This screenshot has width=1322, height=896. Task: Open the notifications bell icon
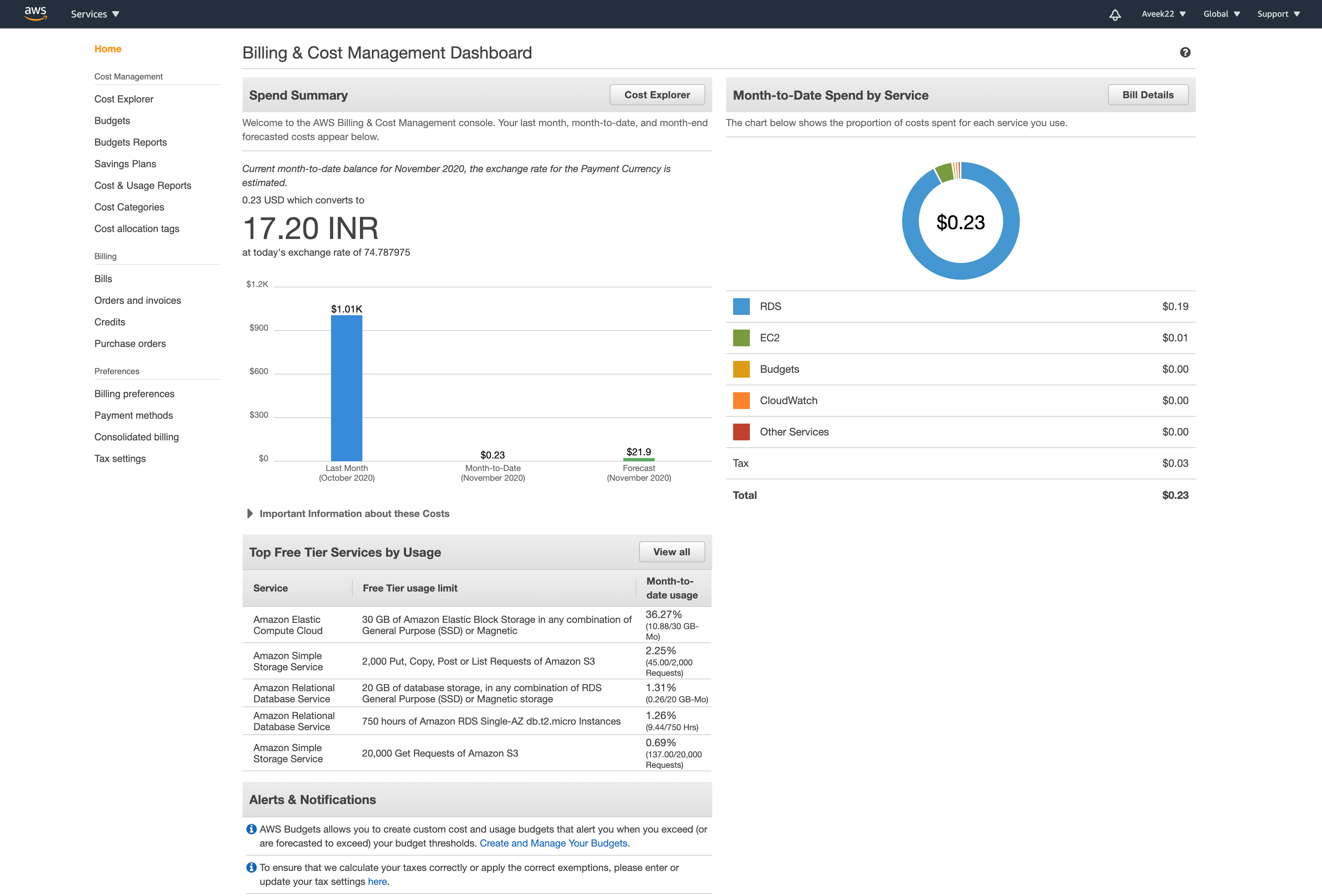1114,14
